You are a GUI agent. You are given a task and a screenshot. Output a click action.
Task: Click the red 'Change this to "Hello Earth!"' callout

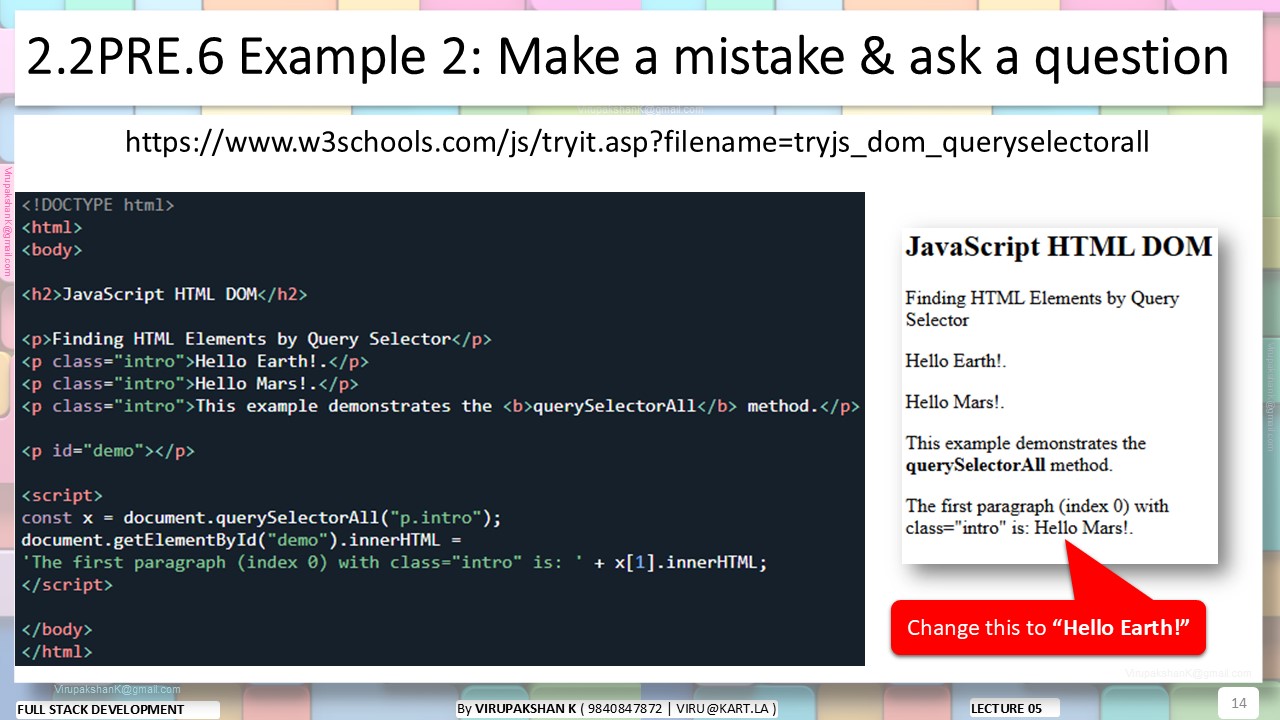coord(1048,628)
